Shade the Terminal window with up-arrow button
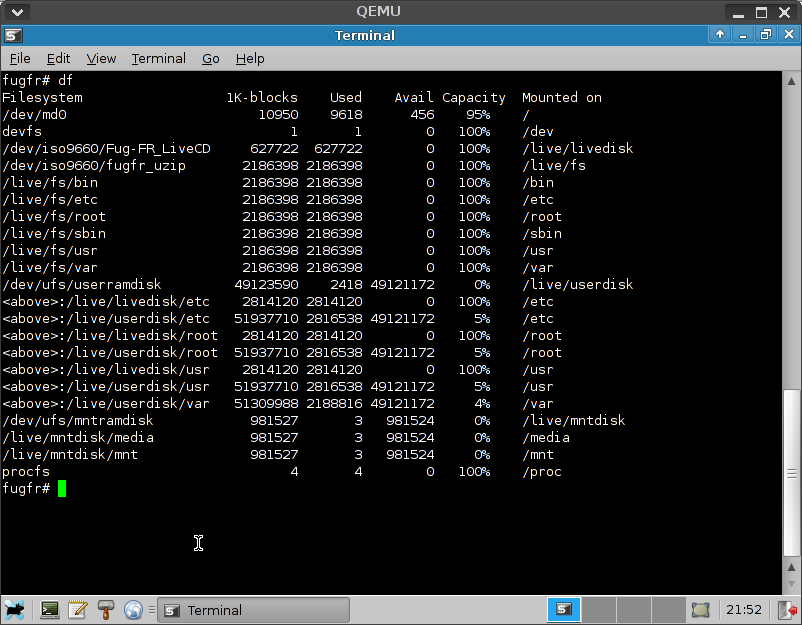Screen dimensions: 802x625 coord(720,35)
